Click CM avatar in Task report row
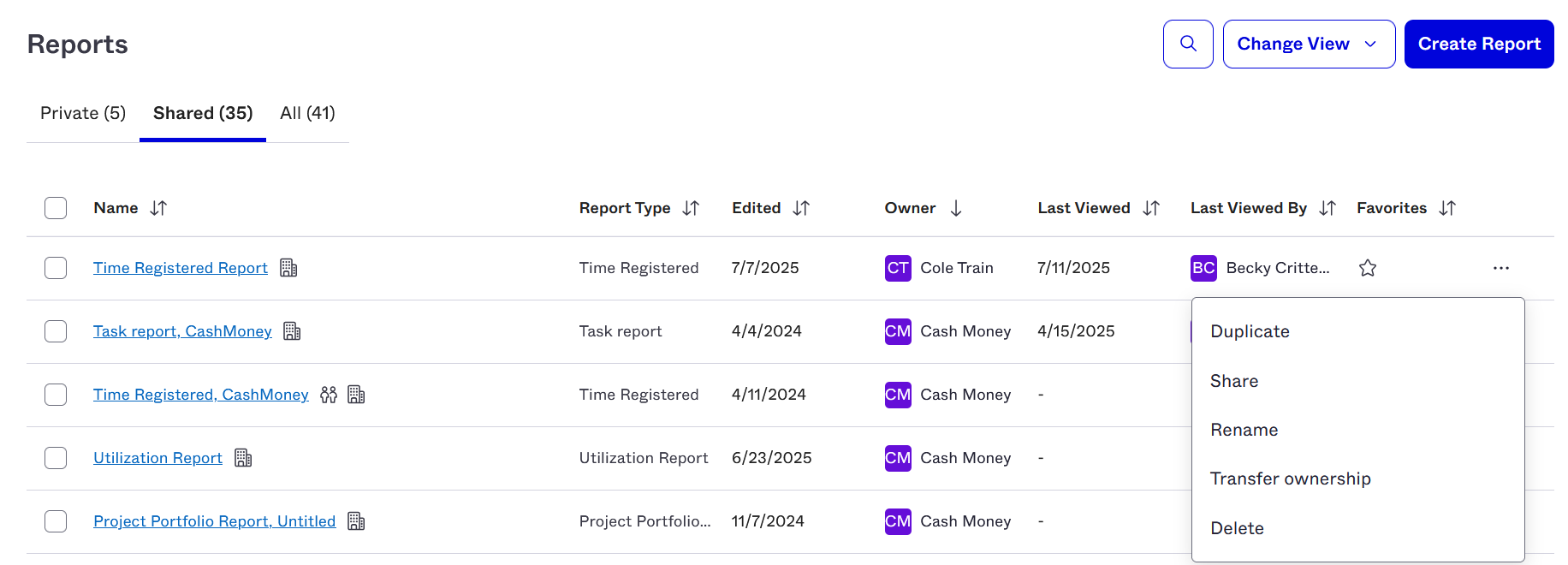 [898, 331]
